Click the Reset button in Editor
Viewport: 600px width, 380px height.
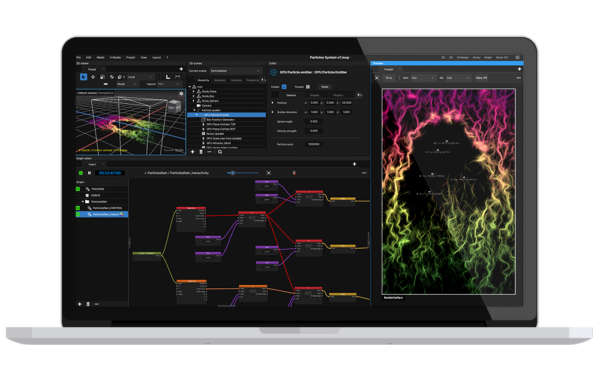tap(324, 87)
